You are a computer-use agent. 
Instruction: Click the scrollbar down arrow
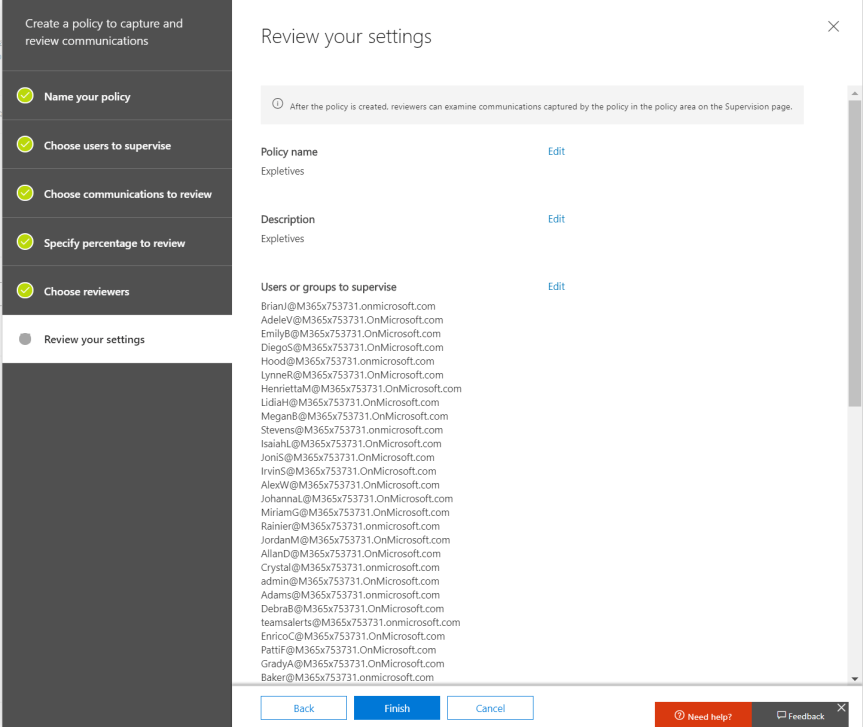click(854, 678)
